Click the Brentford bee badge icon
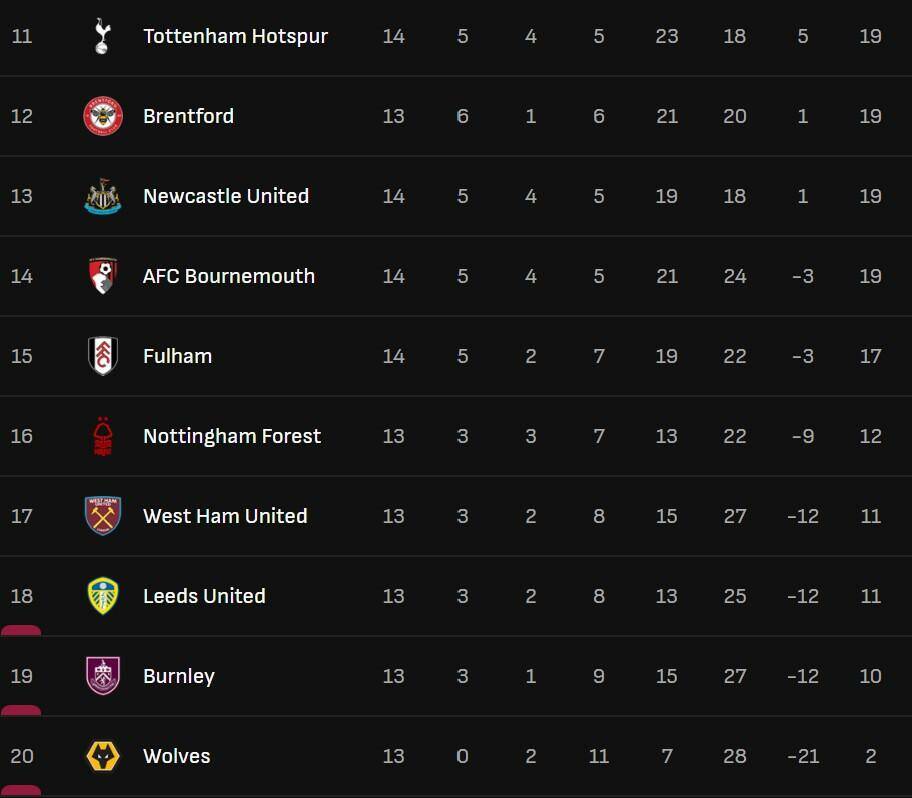 tap(102, 116)
